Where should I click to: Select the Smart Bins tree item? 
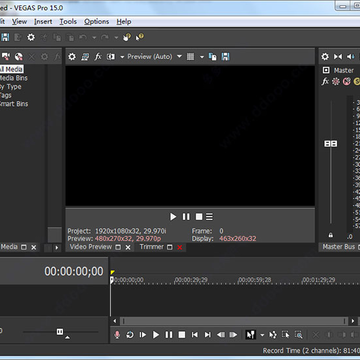click(x=14, y=104)
